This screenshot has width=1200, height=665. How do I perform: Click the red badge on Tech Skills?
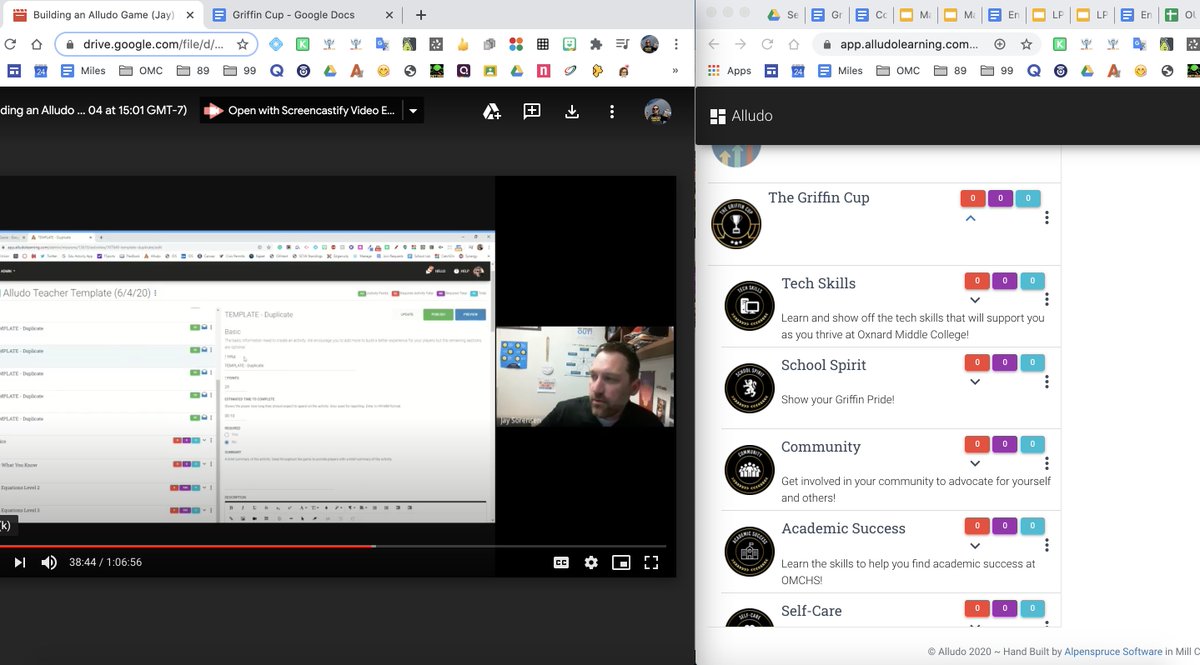[978, 281]
